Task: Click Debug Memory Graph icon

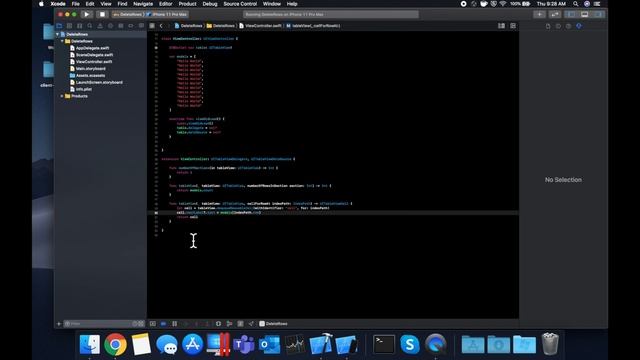Action: (229, 324)
